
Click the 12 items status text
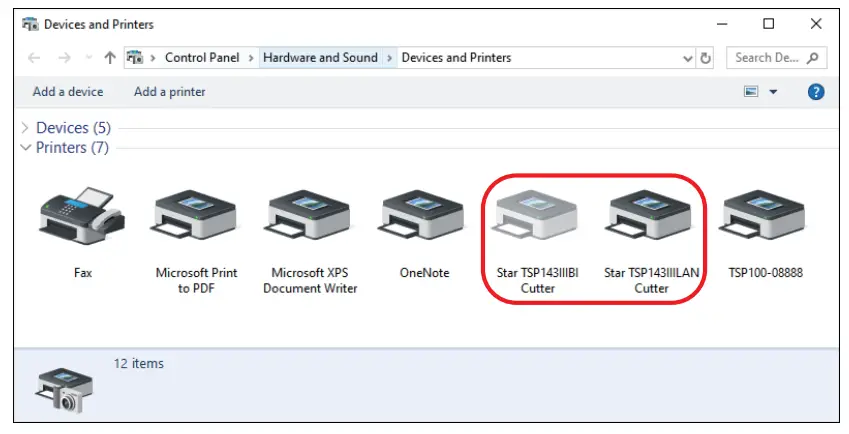click(139, 364)
